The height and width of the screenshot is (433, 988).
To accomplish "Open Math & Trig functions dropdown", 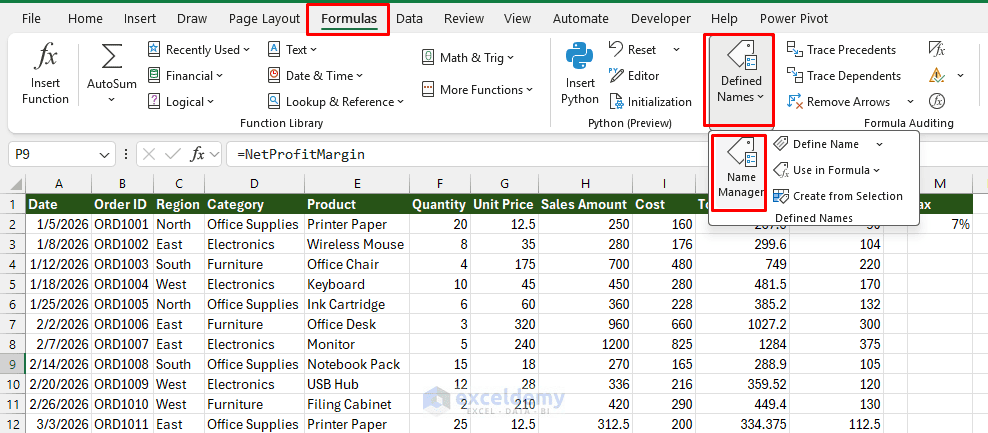I will pos(468,58).
